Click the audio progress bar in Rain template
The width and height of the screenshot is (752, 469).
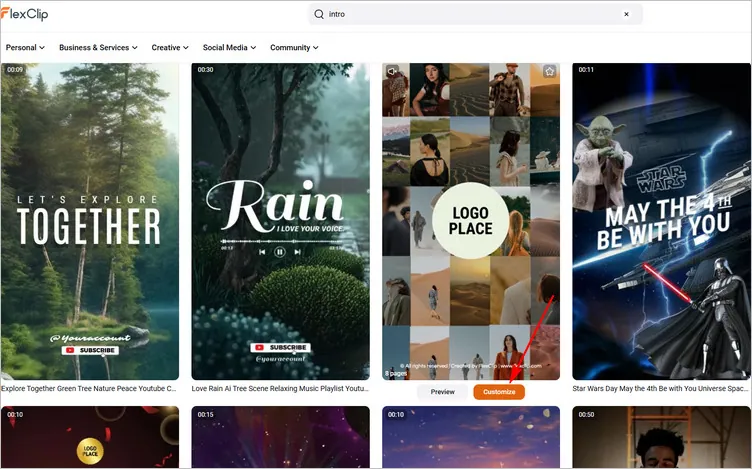coord(282,241)
